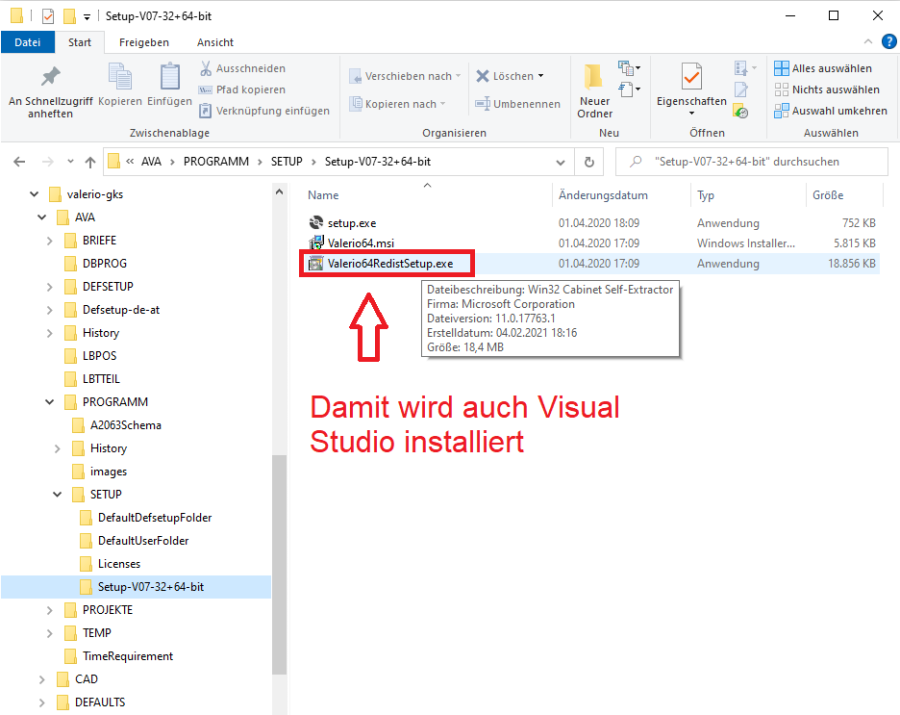Image resolution: width=900 pixels, height=715 pixels.
Task: Click the Ausschneiden scissors icon
Action: pos(205,69)
